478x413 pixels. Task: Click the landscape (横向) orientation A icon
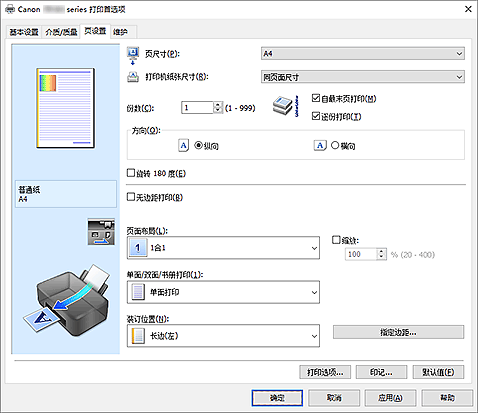click(x=320, y=145)
